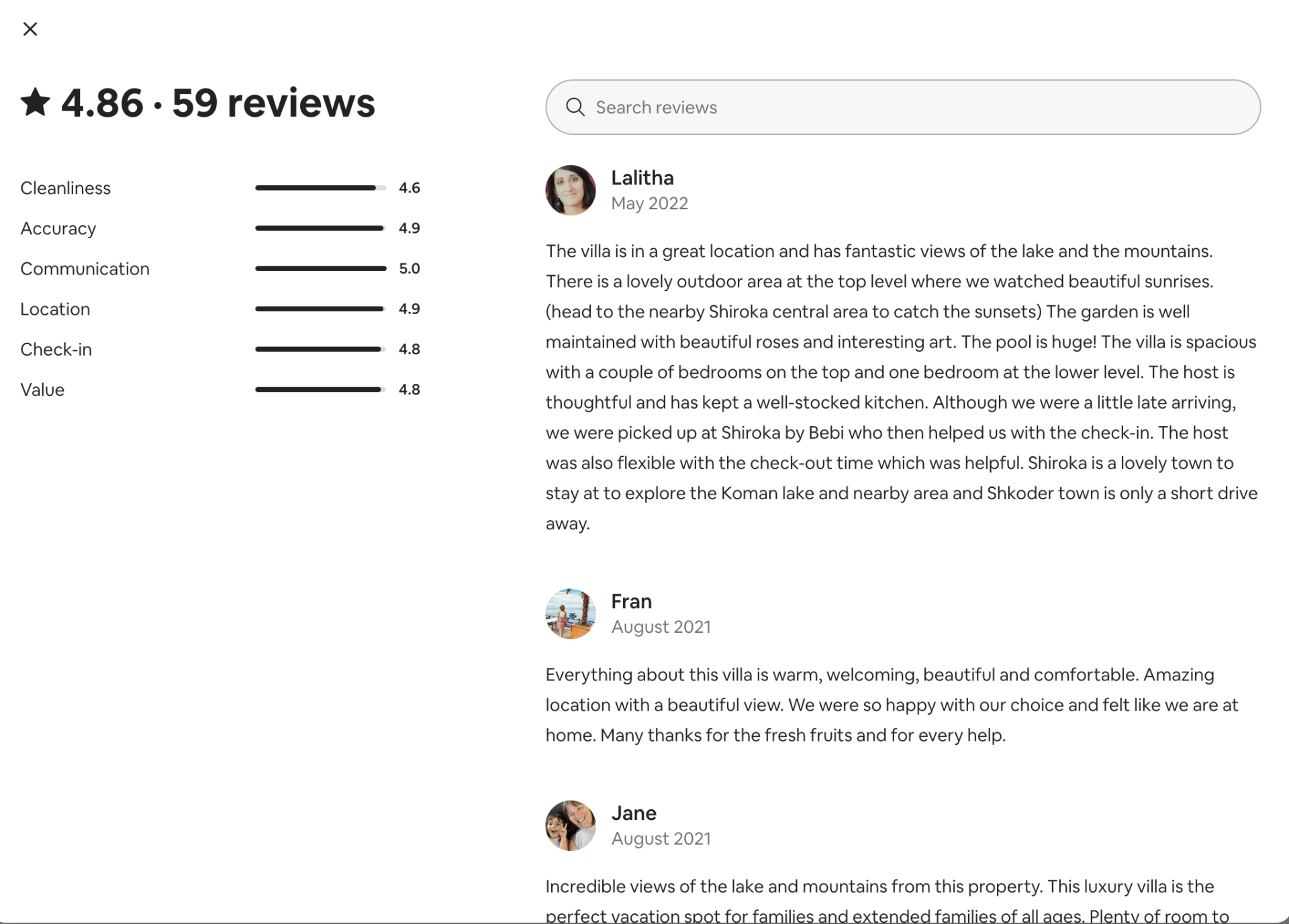
Task: Click reviewer name Lalitha
Action: 642,178
